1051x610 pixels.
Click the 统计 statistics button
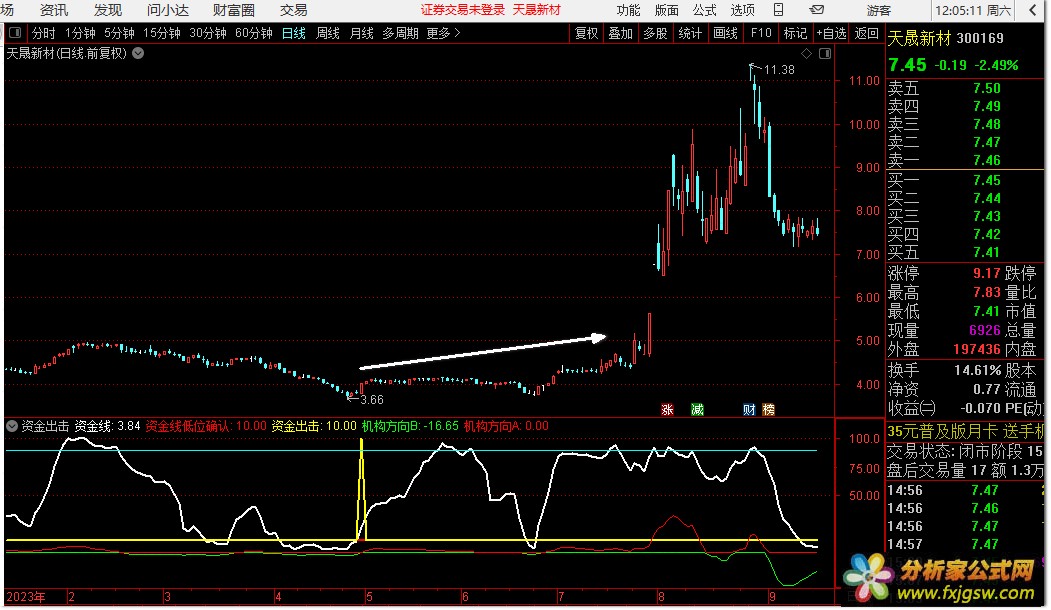pyautogui.click(x=690, y=33)
